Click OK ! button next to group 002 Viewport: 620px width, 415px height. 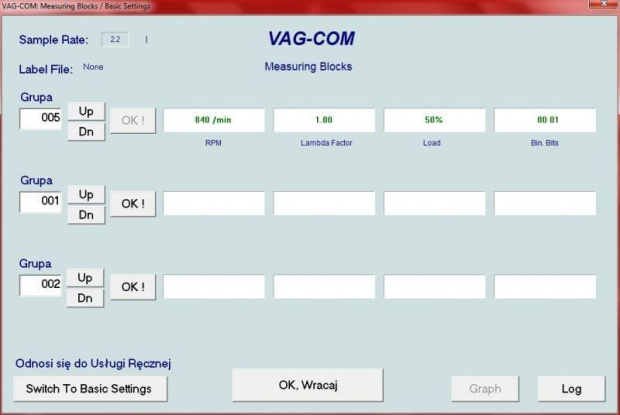click(x=133, y=287)
